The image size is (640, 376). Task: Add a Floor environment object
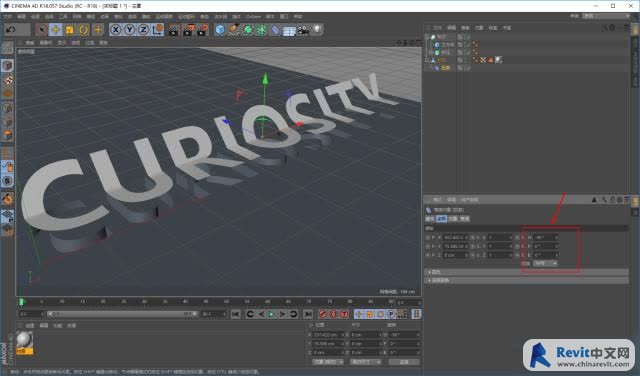[289, 31]
